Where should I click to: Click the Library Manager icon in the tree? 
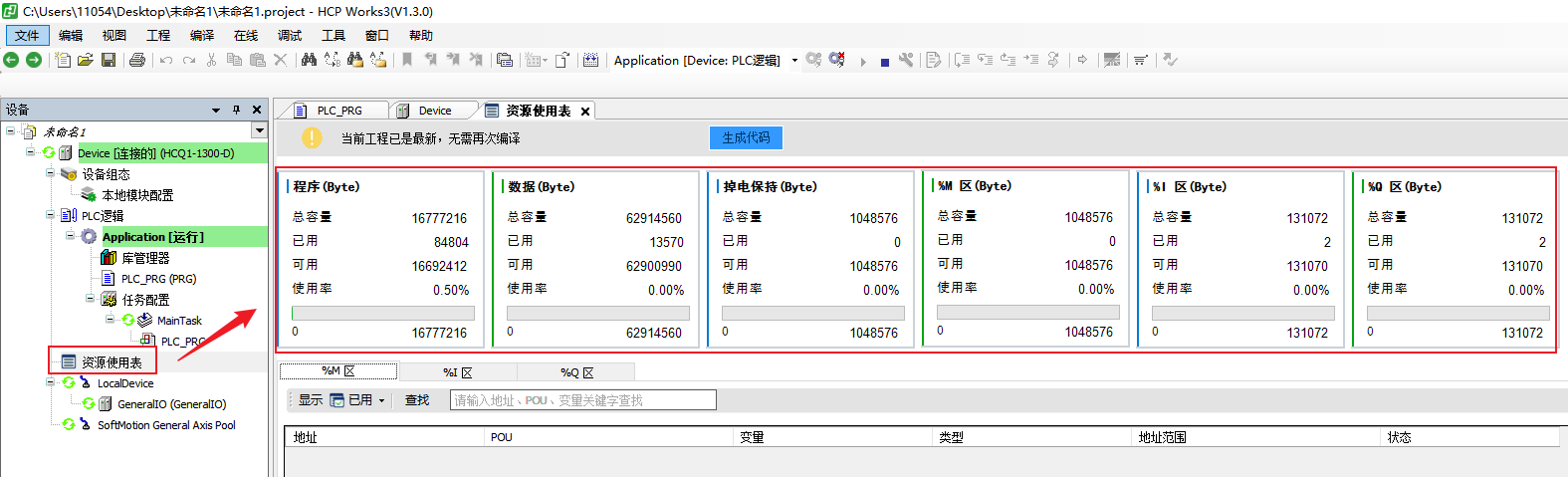click(109, 258)
